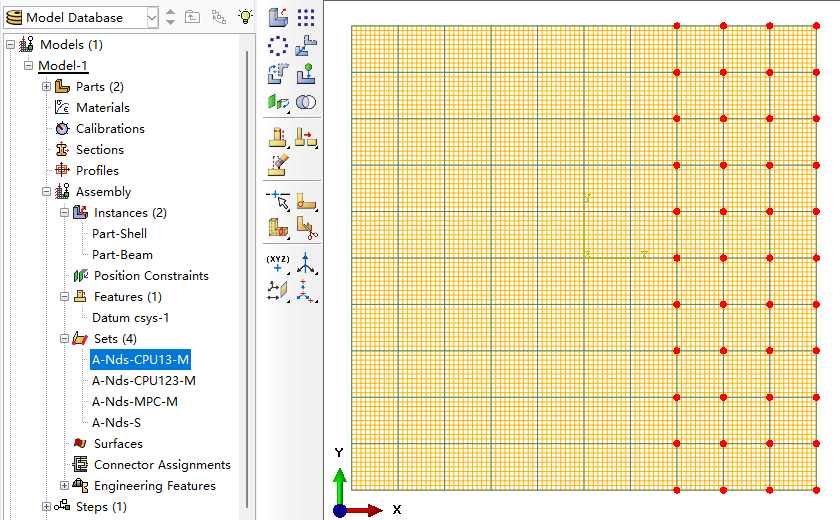Collapse the Instances (2) node
This screenshot has width=840, height=520.
(64, 213)
